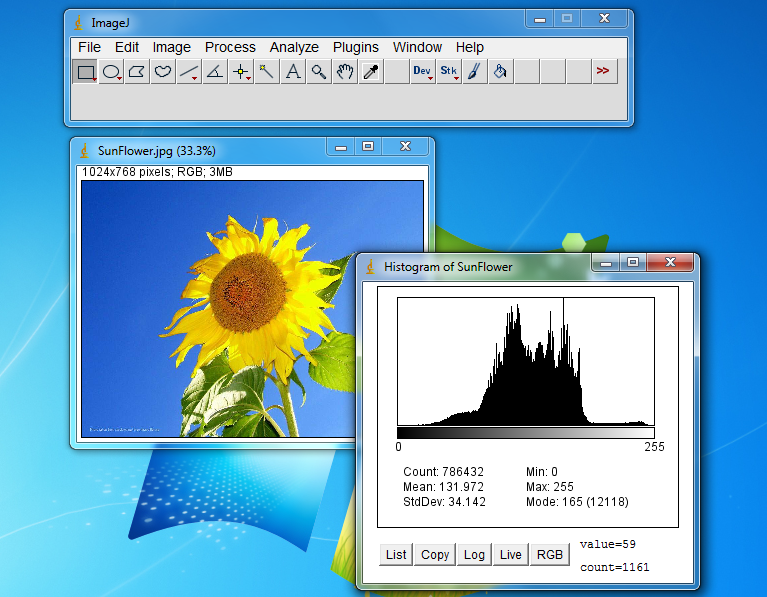Minimize the ImageJ main window
The image size is (767, 597).
tap(540, 19)
